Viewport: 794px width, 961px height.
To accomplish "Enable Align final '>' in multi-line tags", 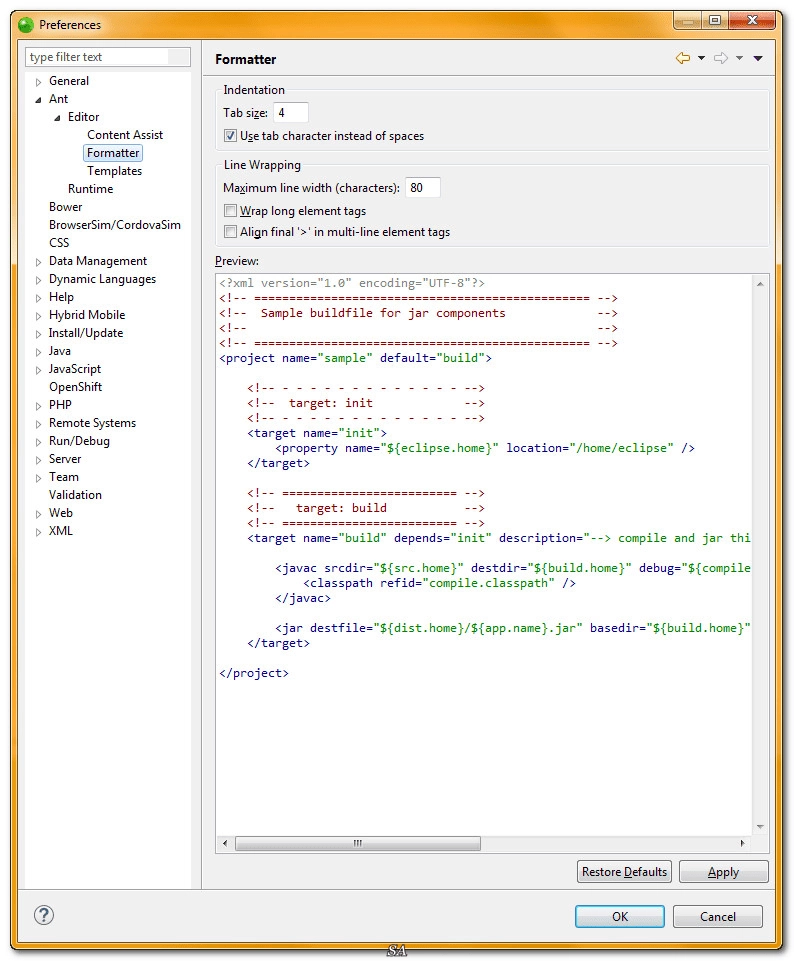I will point(230,232).
